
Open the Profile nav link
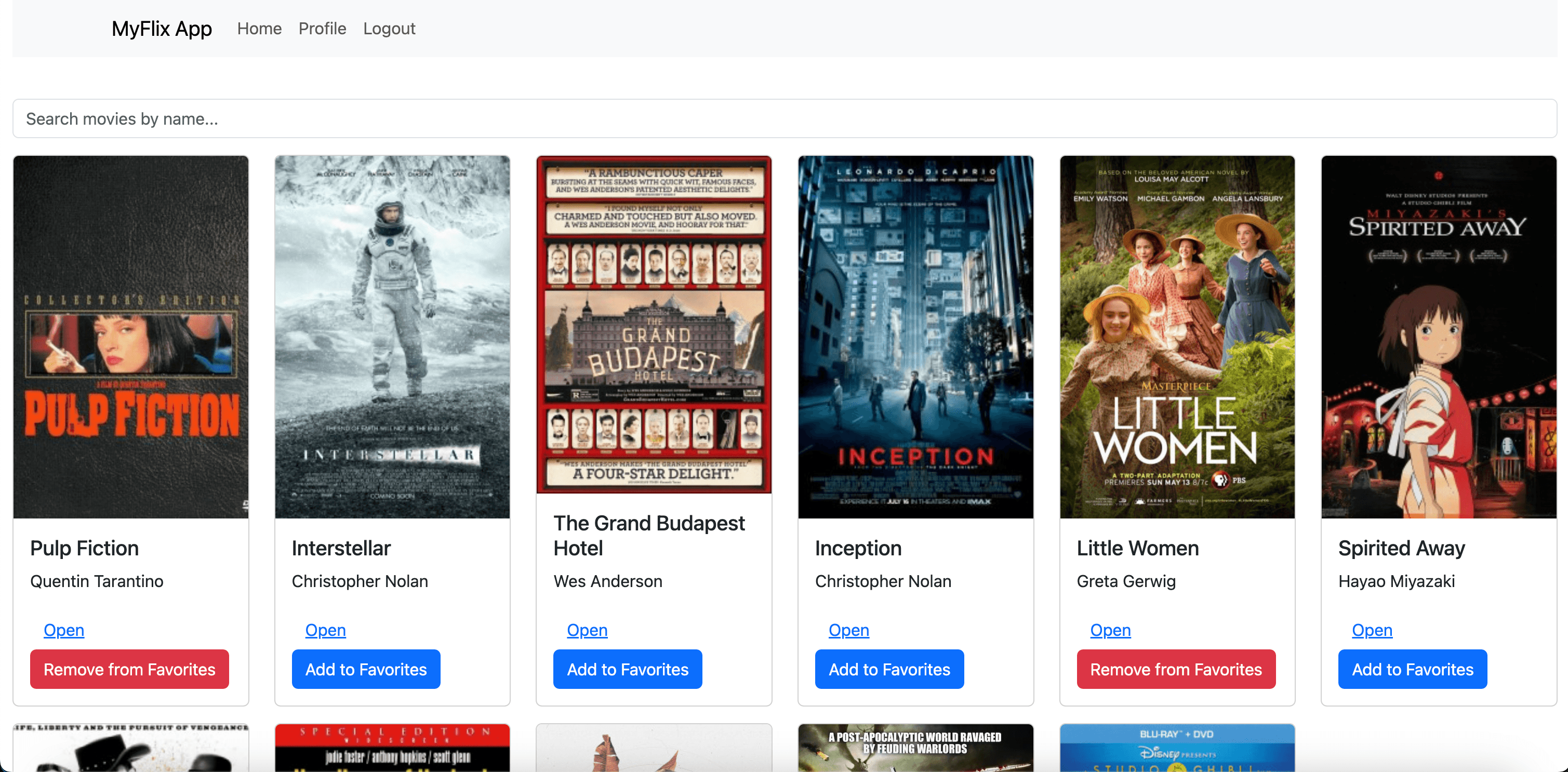pyautogui.click(x=322, y=29)
